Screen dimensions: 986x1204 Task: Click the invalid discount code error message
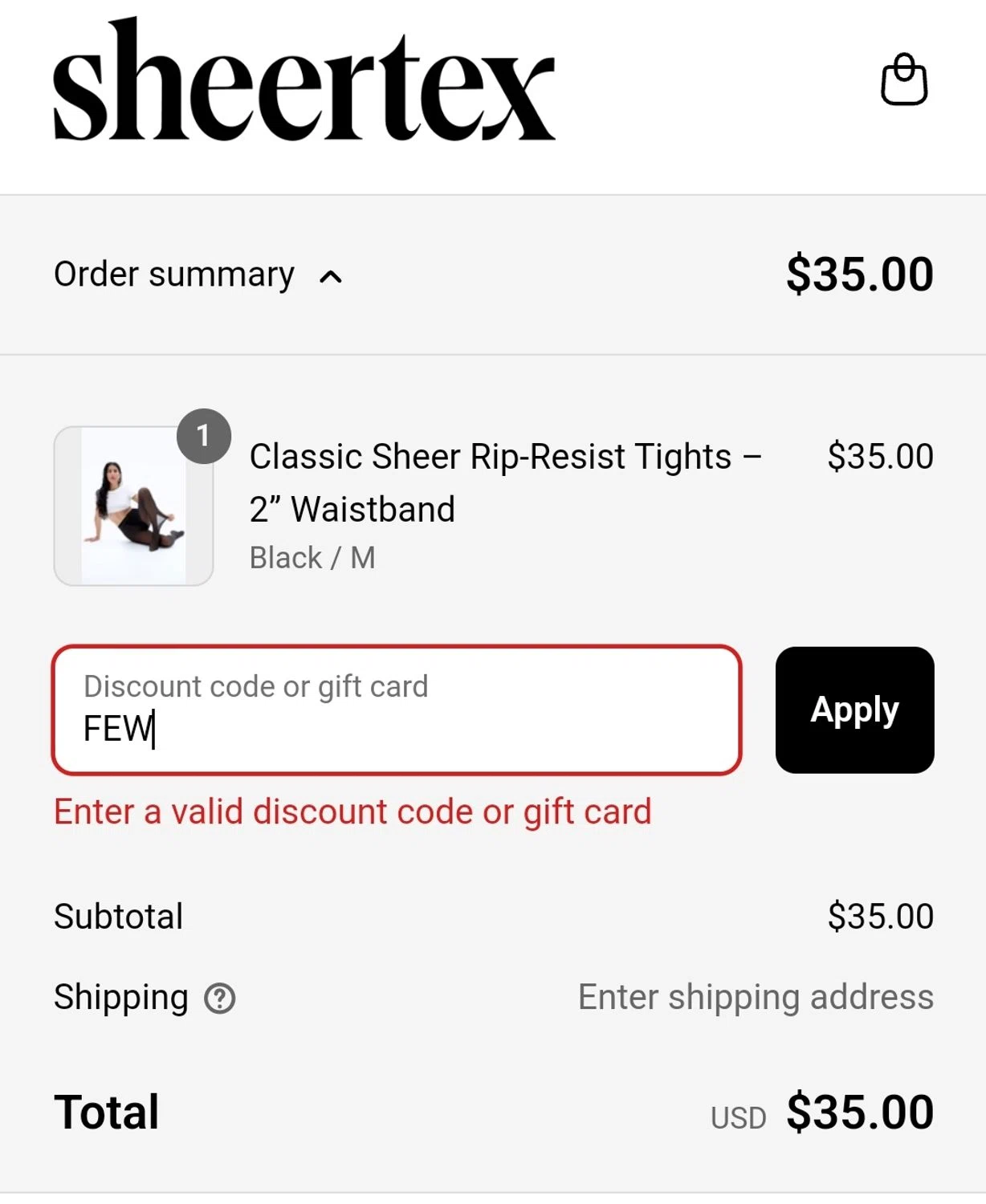tap(352, 811)
